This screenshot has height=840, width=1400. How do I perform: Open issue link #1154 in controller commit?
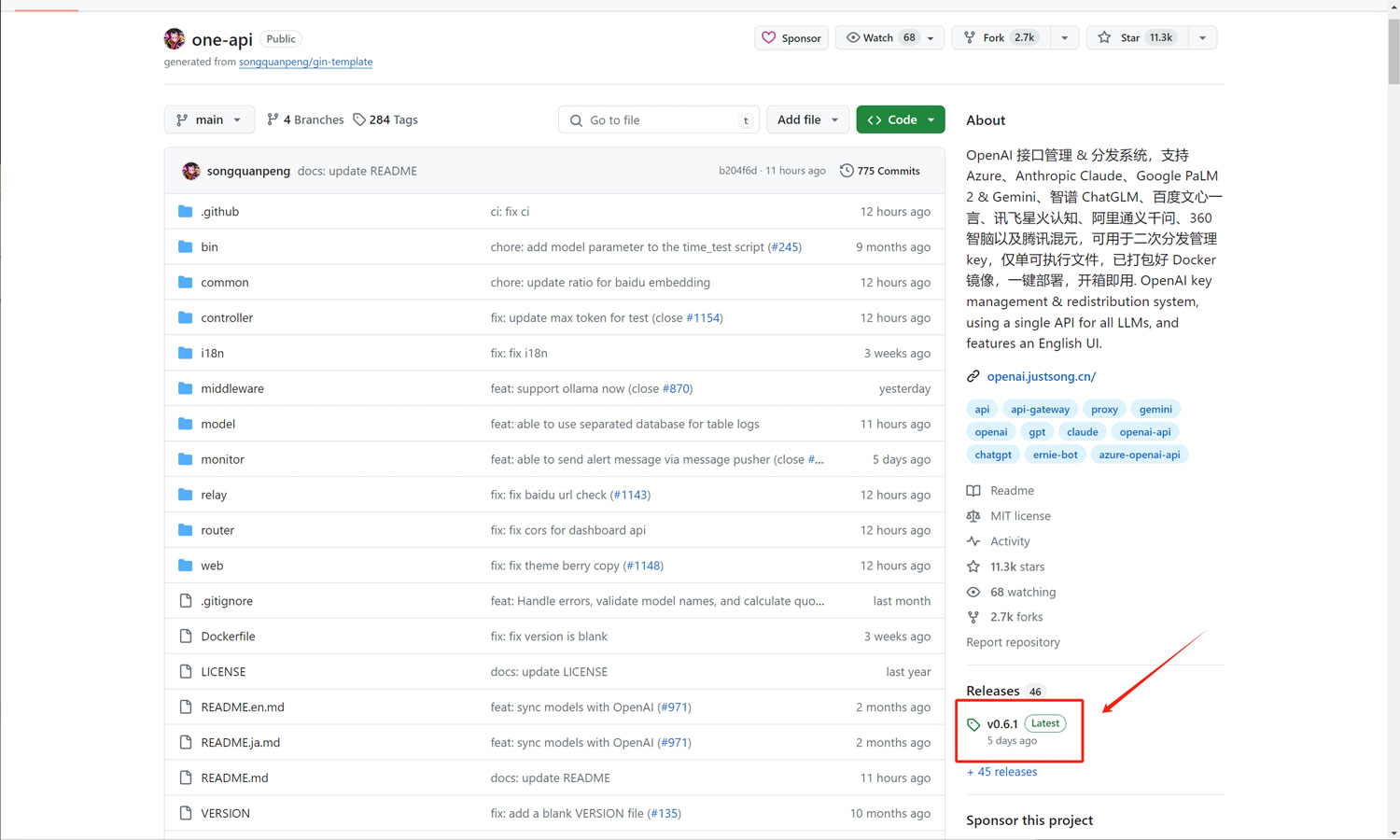[703, 317]
